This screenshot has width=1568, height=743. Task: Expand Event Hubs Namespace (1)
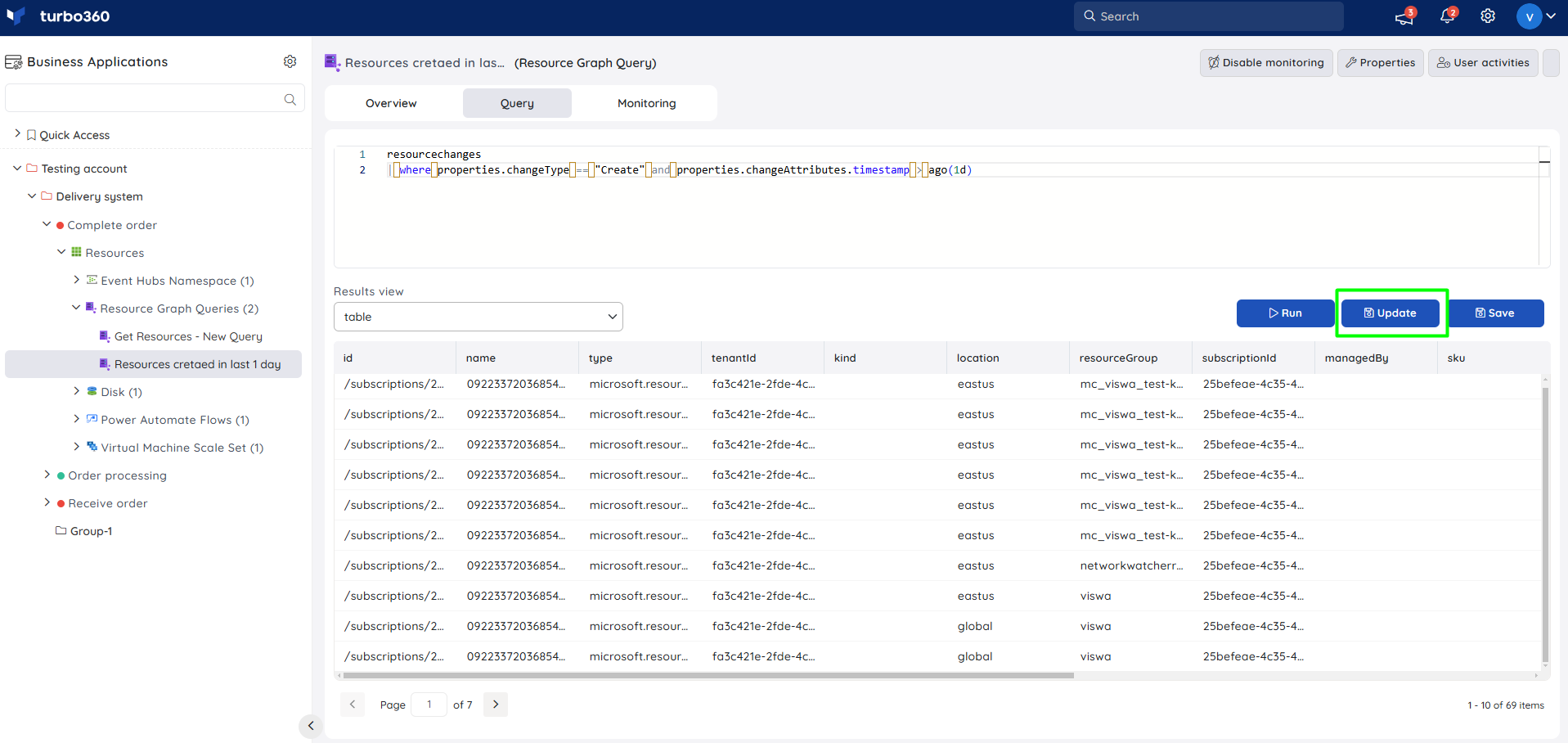click(x=76, y=280)
